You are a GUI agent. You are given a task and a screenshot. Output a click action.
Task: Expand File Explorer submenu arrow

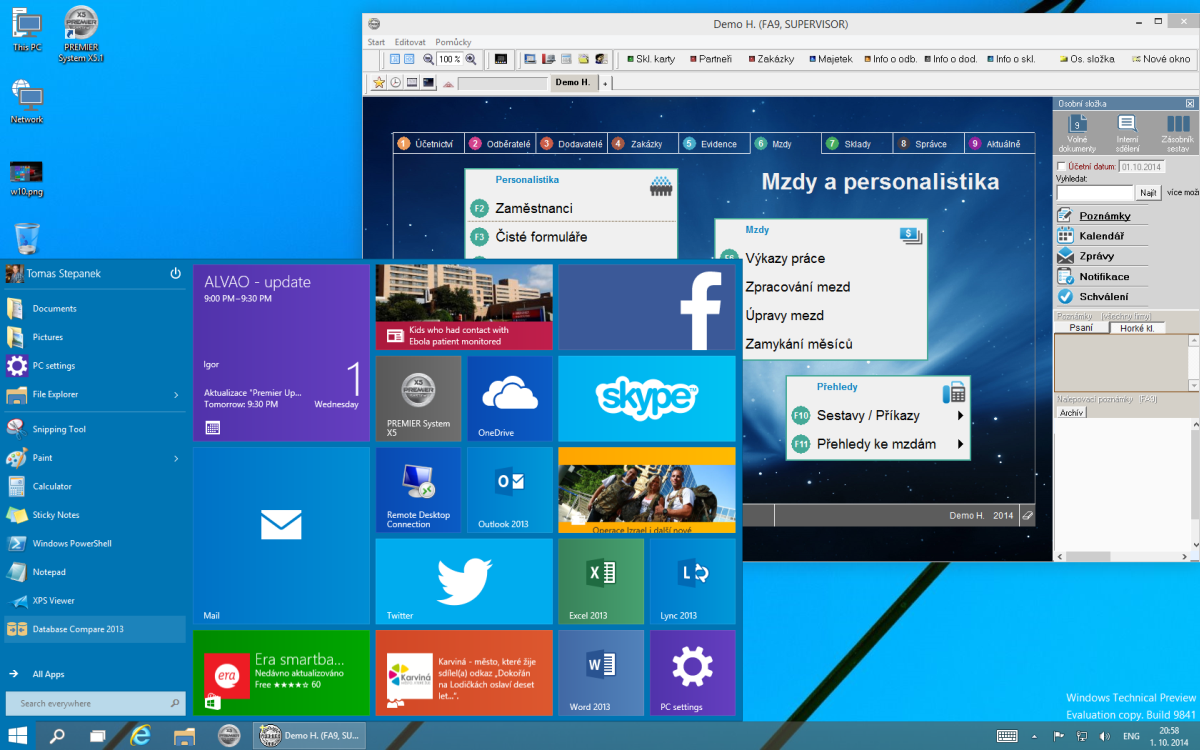(x=176, y=395)
